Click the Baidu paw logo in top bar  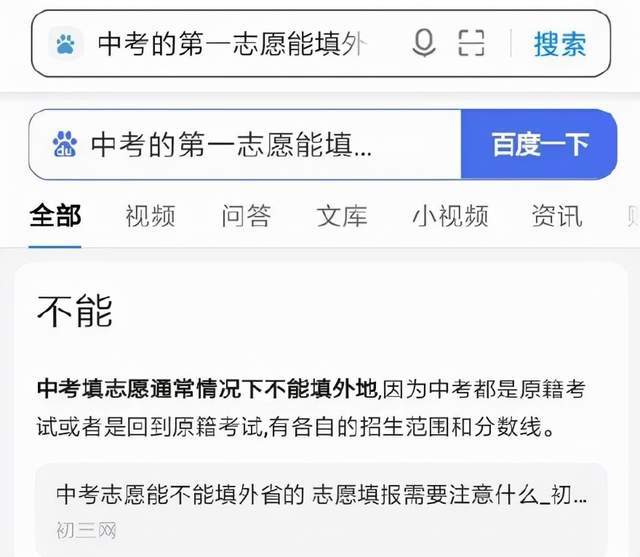[65, 44]
